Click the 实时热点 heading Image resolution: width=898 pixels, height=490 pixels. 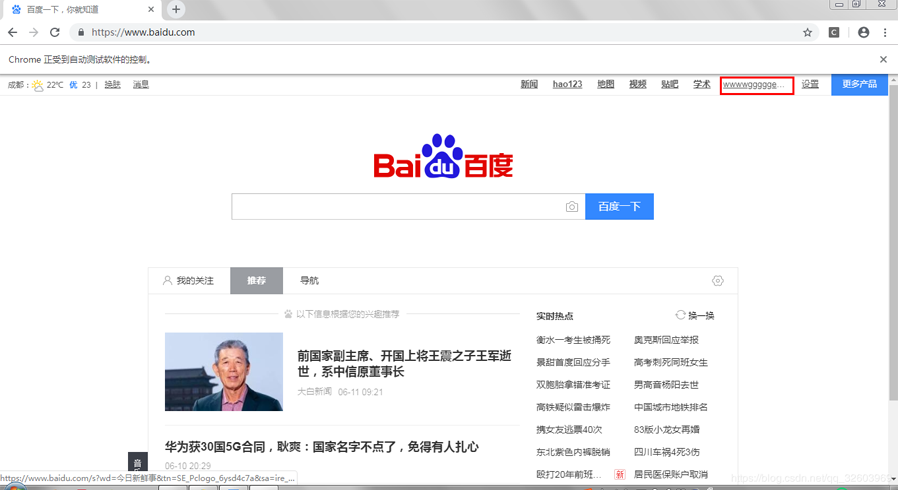point(554,316)
